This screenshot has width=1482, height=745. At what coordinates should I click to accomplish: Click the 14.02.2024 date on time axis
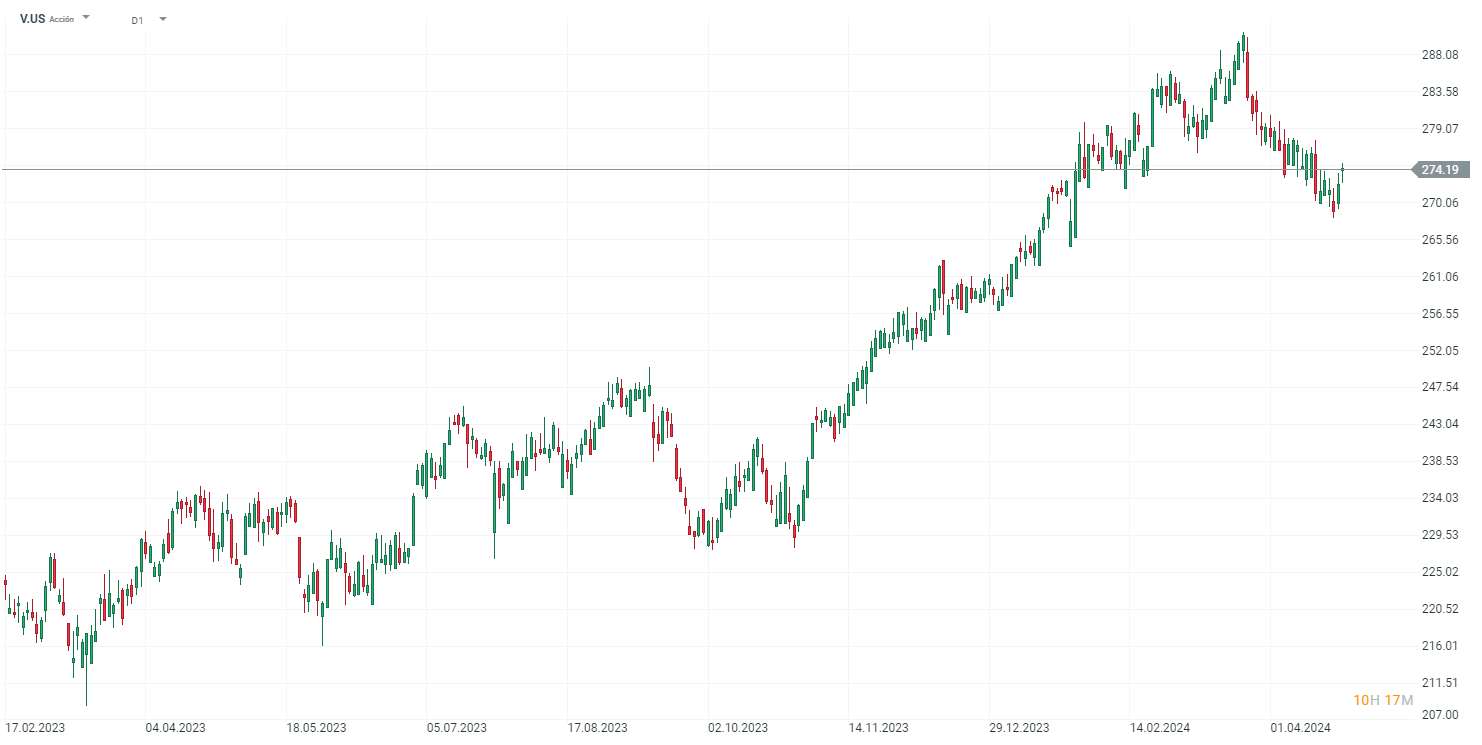1159,727
